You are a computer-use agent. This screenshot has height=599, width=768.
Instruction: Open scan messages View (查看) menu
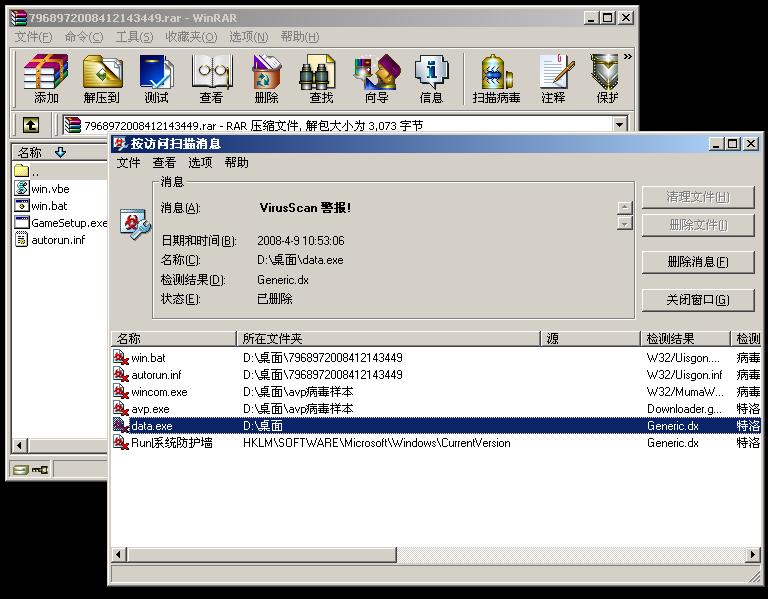[x=164, y=163]
